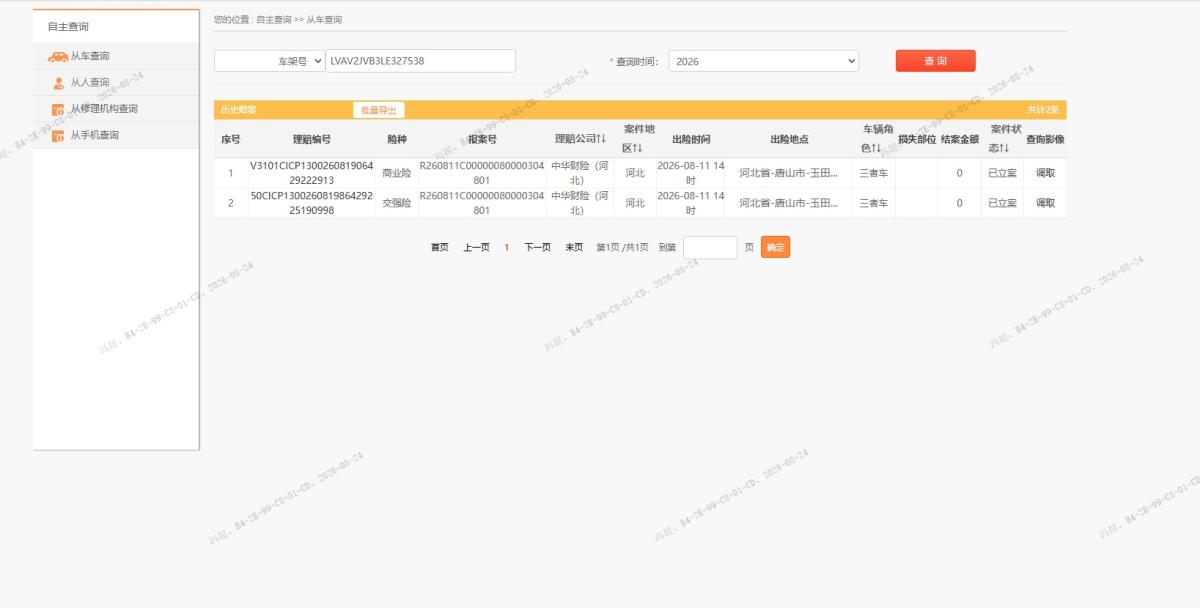
Task: Go to 首页 first page
Action: 440,247
